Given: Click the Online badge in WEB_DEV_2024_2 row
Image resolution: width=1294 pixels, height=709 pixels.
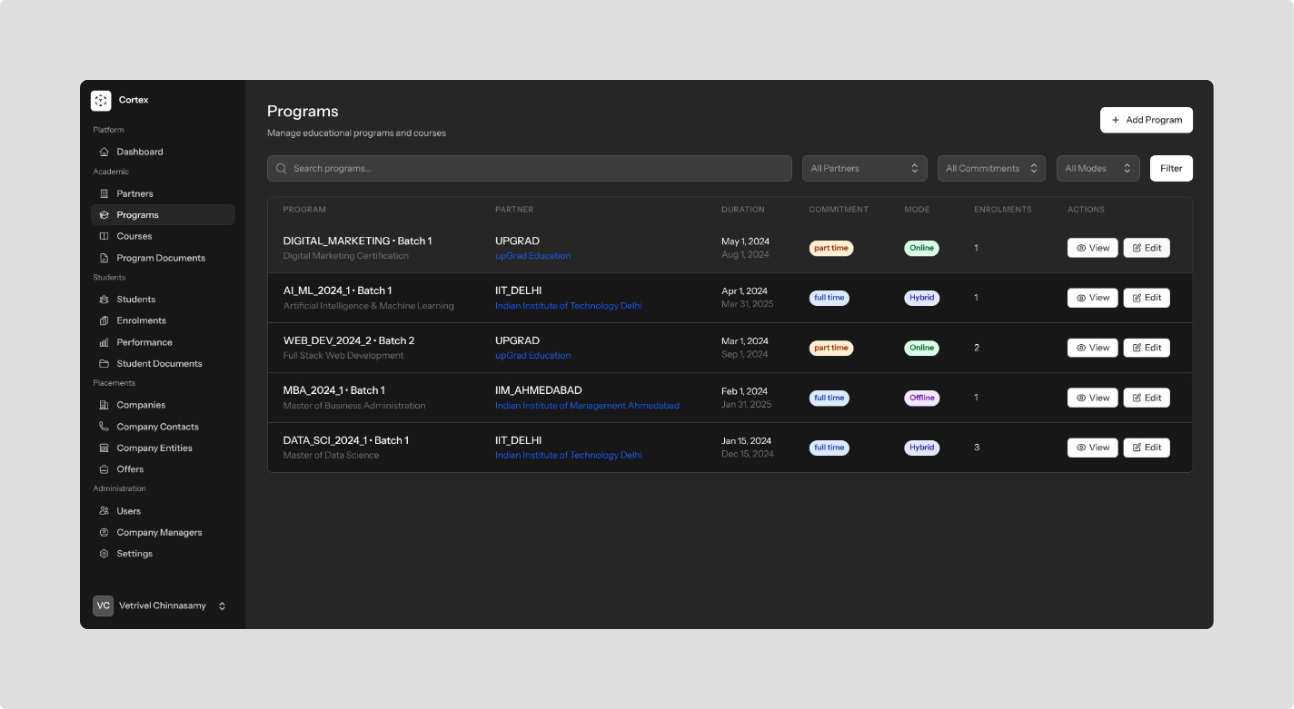Looking at the screenshot, I should click(922, 348).
